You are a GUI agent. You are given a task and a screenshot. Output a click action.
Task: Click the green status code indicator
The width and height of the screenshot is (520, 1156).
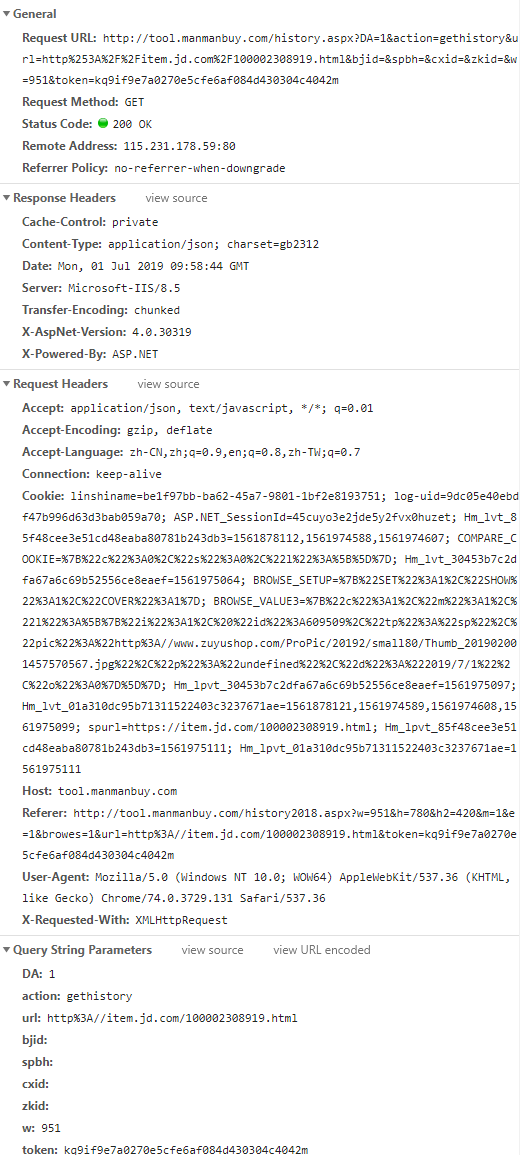[103, 123]
